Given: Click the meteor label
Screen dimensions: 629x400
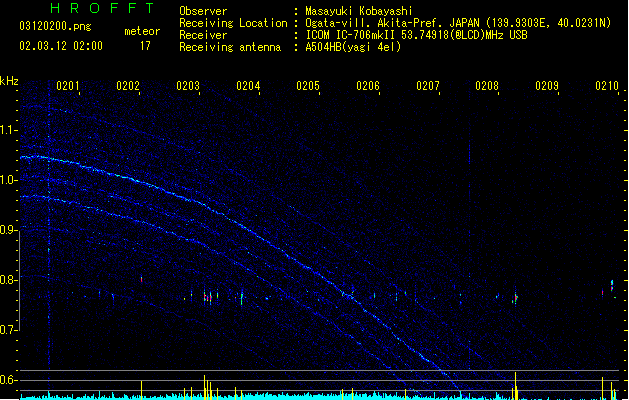Looking at the screenshot, I should (x=142, y=31).
